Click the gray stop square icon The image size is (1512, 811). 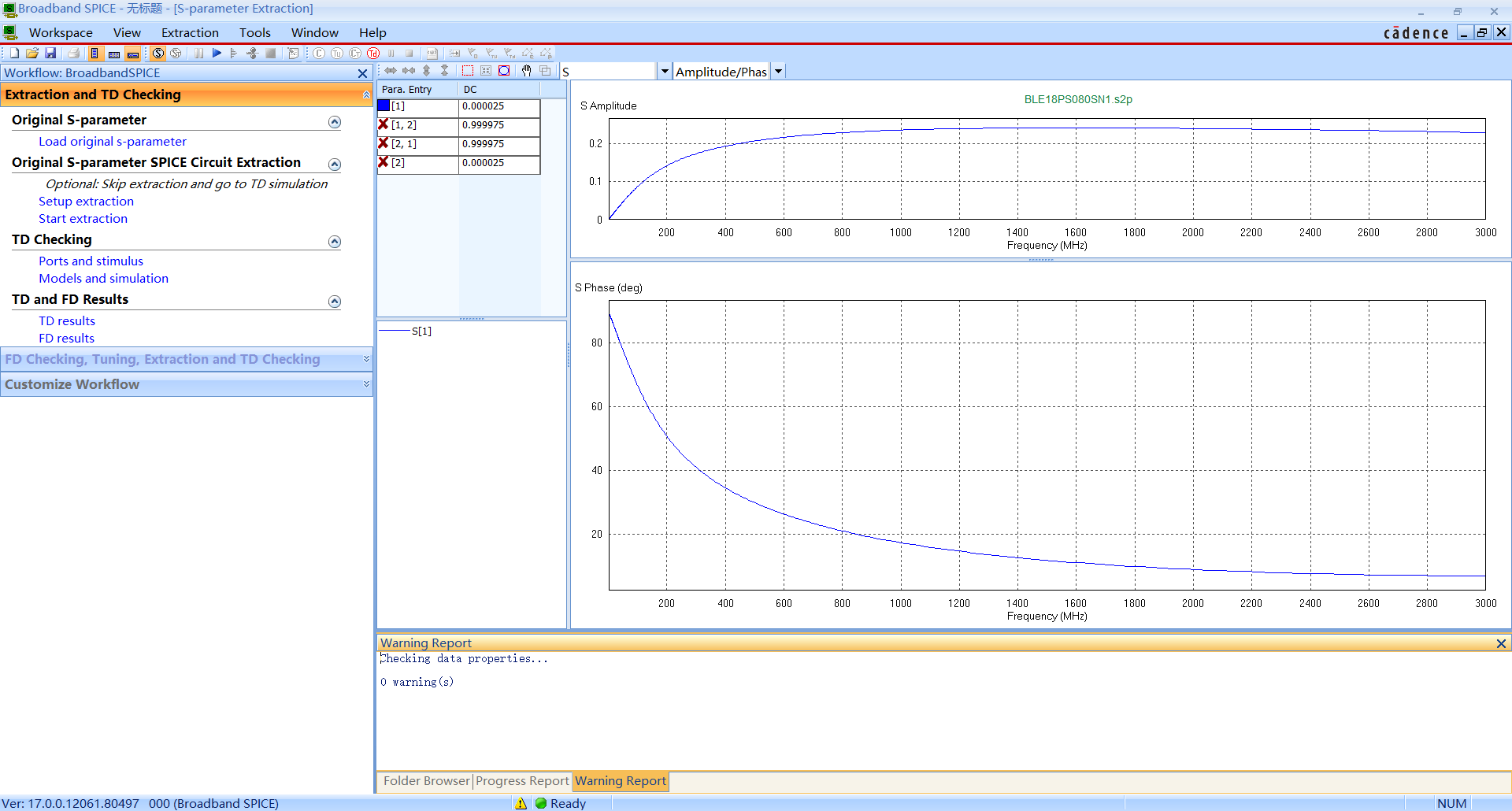pyautogui.click(x=271, y=54)
